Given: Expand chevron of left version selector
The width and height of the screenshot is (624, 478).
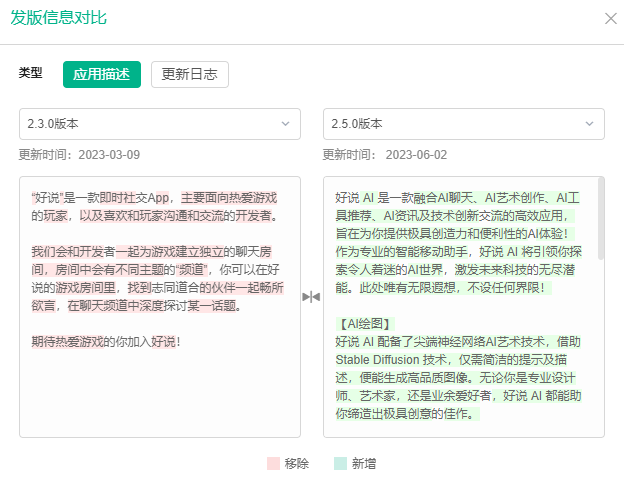Looking at the screenshot, I should tap(285, 124).
